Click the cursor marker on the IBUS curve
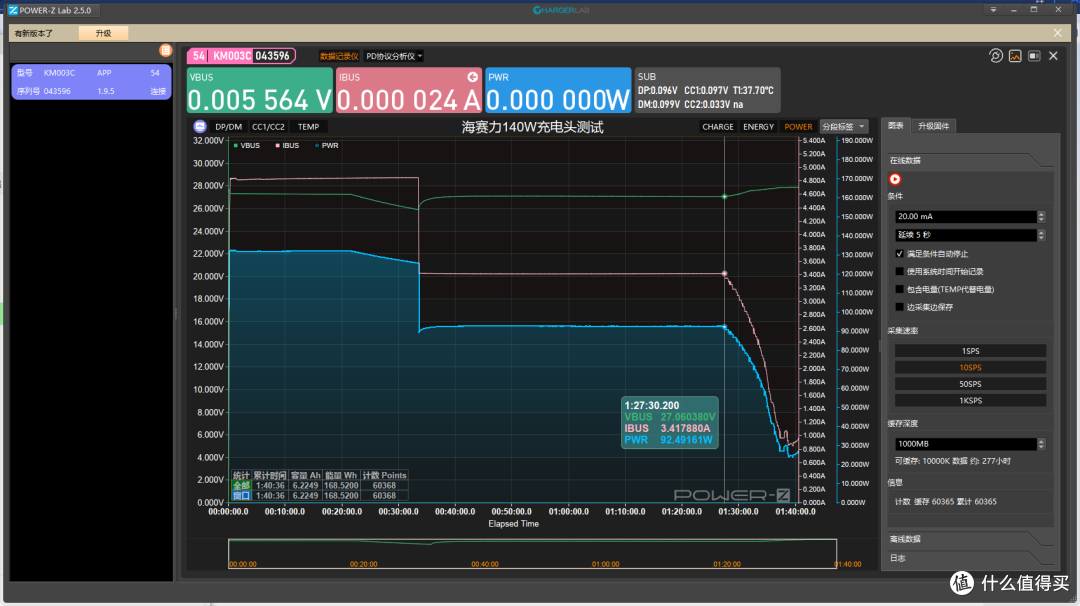This screenshot has width=1080, height=606. coord(725,274)
